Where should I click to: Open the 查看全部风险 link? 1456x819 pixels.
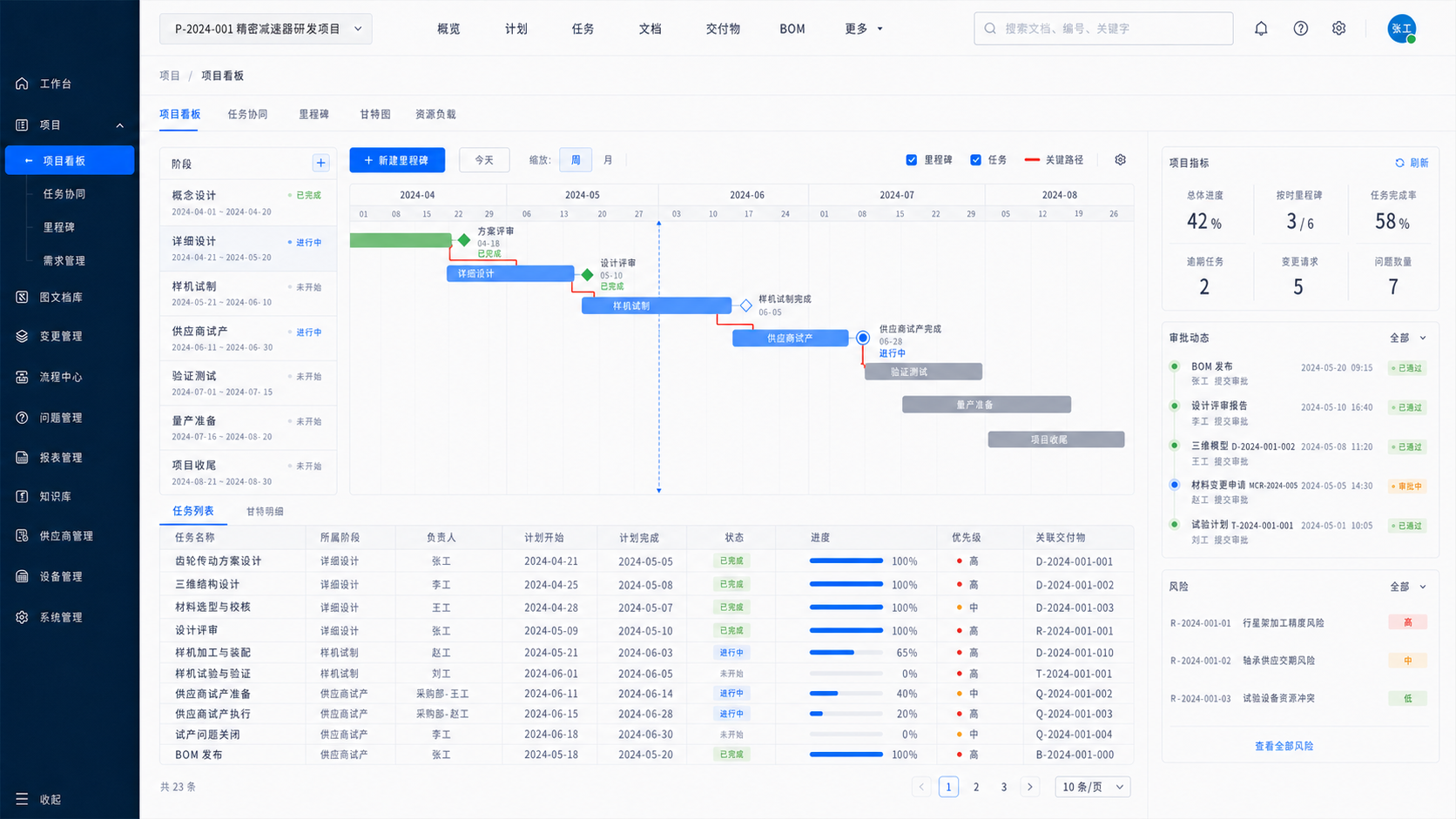point(1284,746)
